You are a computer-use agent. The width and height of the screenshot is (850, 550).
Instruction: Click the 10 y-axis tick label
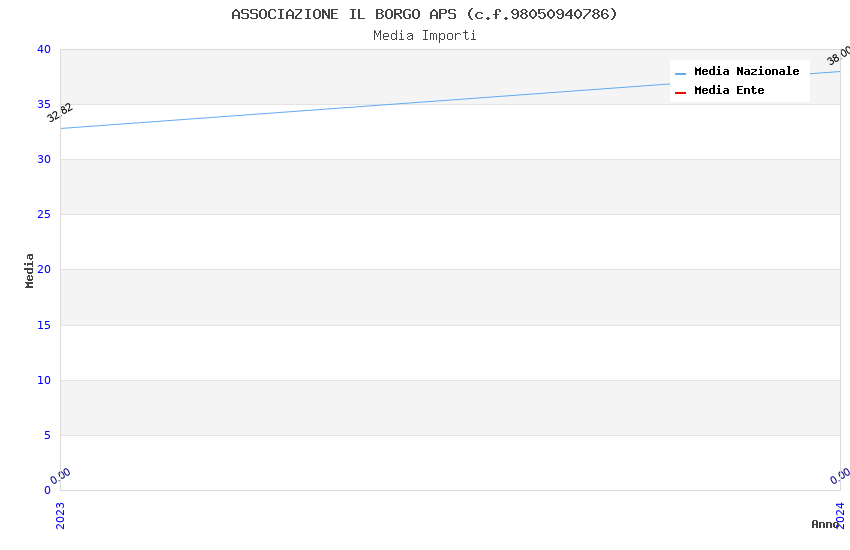(44, 380)
